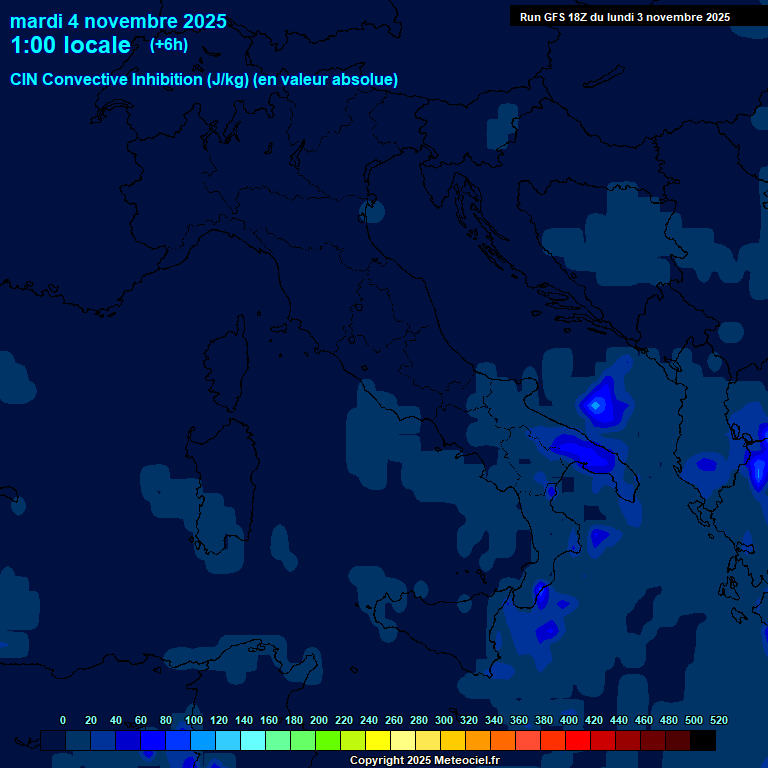Click the '(+6h)' forecast offset text

point(169,45)
